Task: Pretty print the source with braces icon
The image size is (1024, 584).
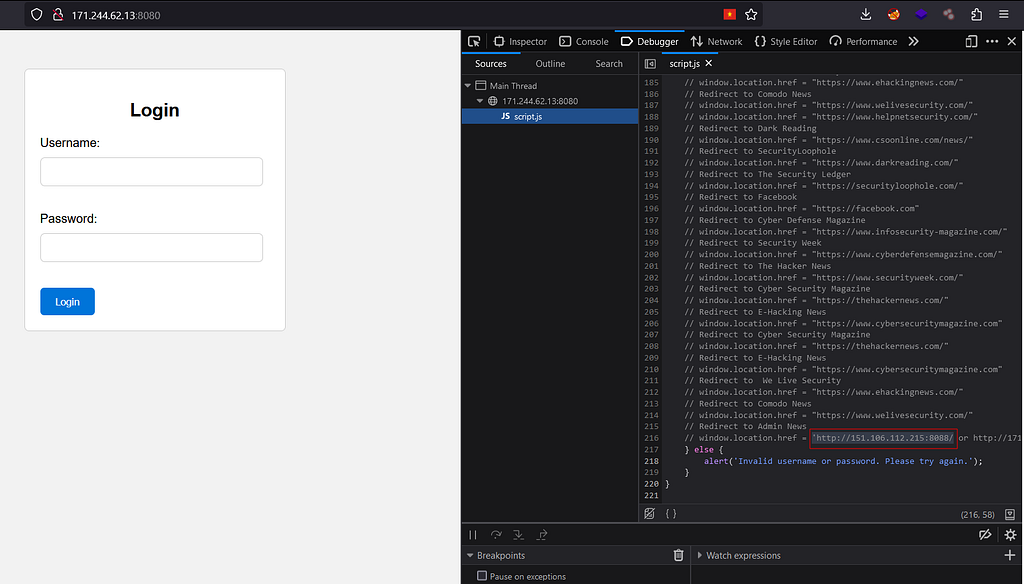Action: (671, 513)
